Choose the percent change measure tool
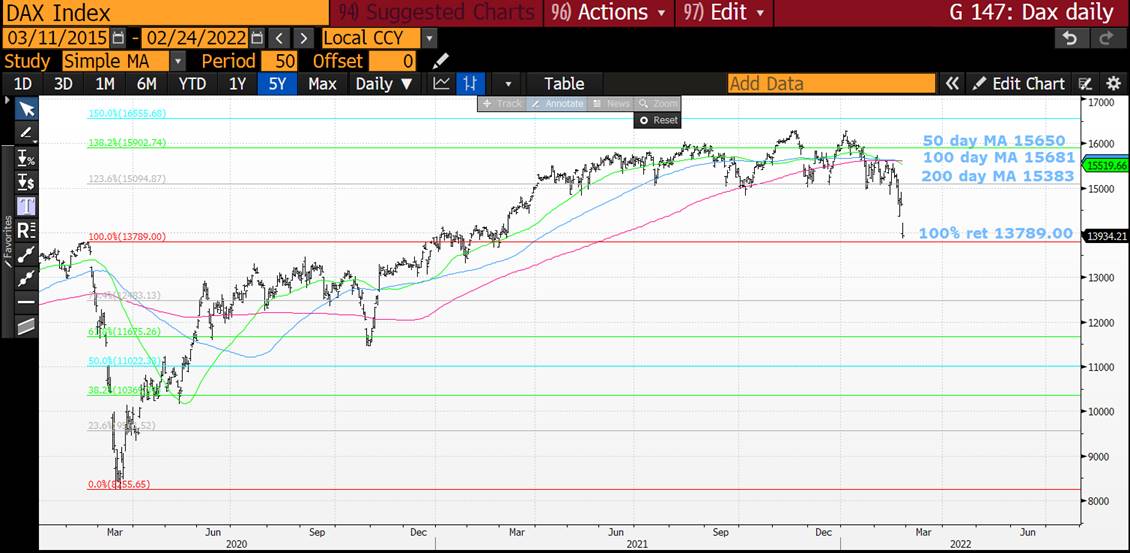The height and width of the screenshot is (553, 1130). click(27, 157)
